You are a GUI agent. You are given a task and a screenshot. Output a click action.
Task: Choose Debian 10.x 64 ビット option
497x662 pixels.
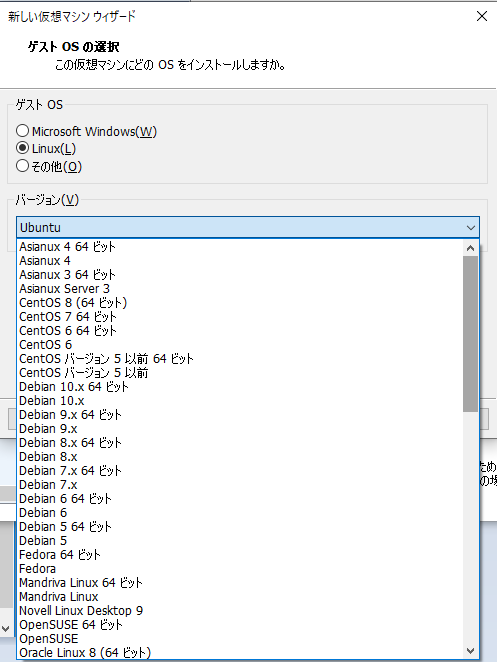[241, 387]
